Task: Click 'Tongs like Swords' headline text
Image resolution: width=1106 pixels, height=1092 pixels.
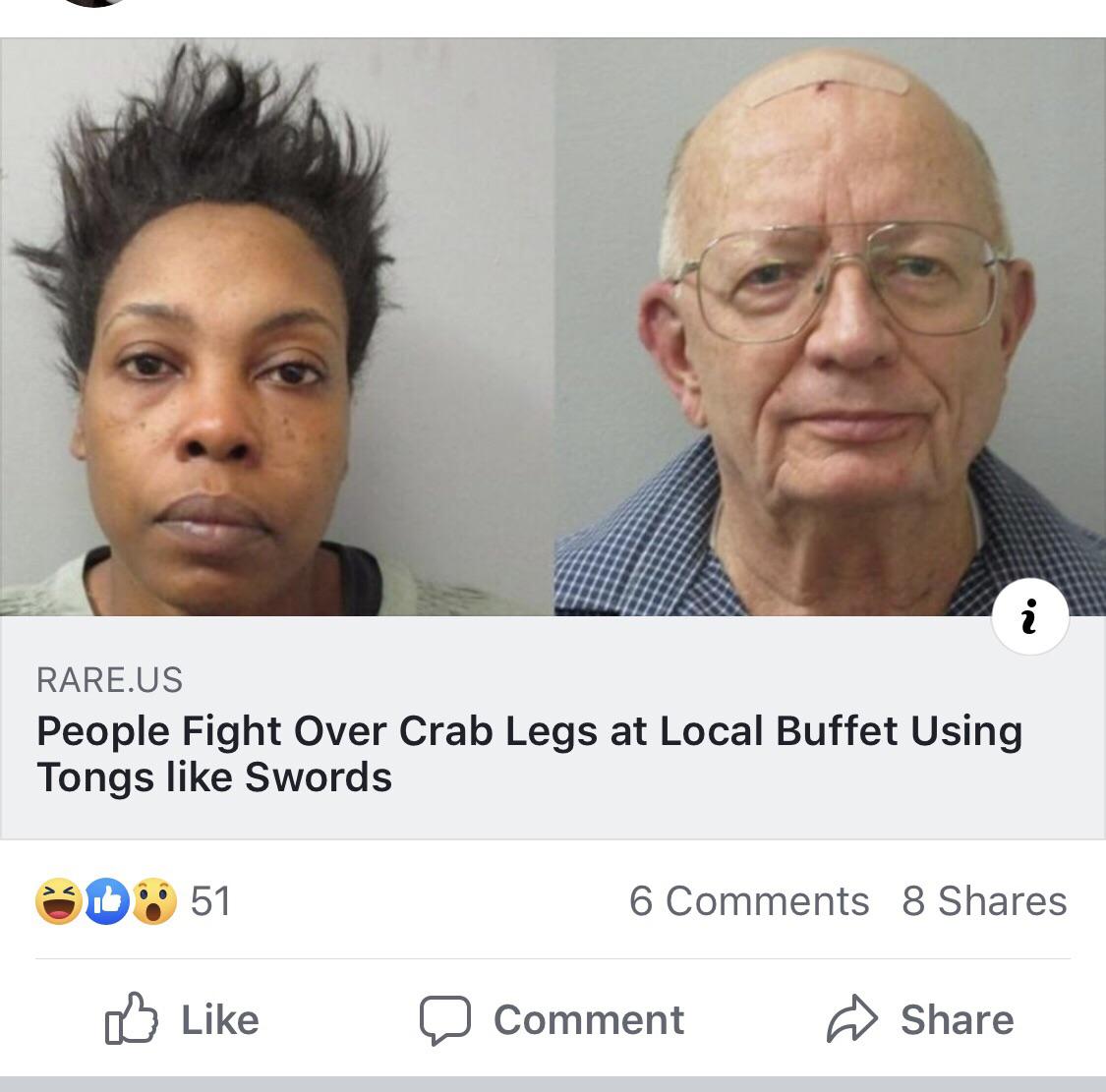Action: click(214, 777)
